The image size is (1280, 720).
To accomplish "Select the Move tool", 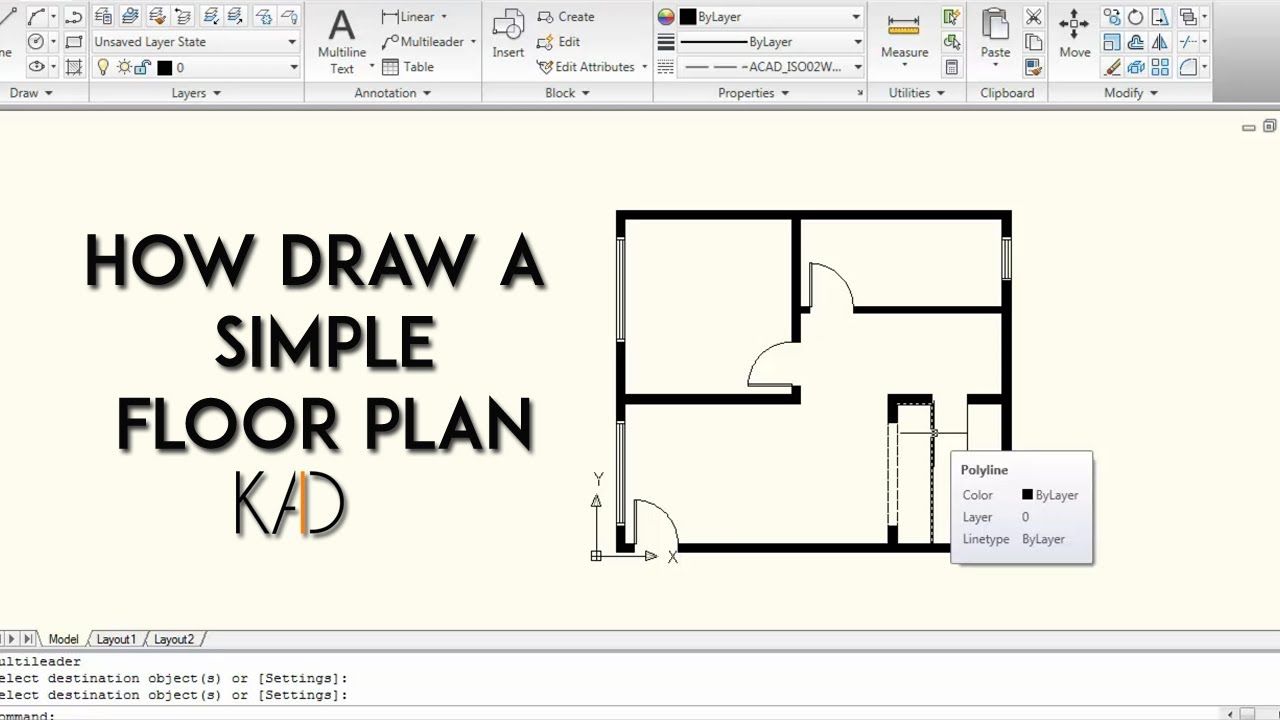I will pos(1075,35).
